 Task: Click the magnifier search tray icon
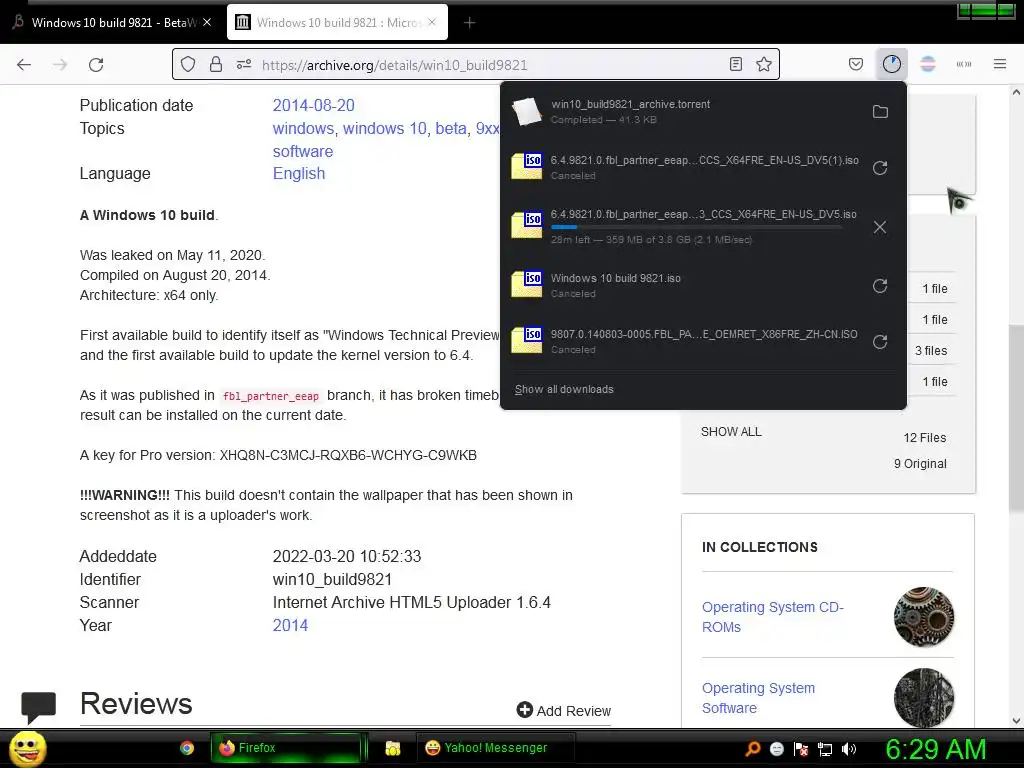coord(753,748)
